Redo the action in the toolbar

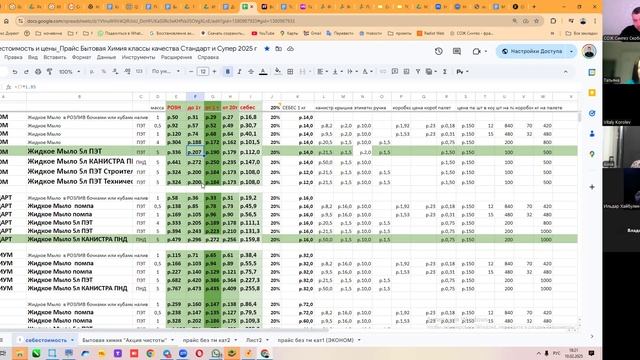tap(26, 72)
